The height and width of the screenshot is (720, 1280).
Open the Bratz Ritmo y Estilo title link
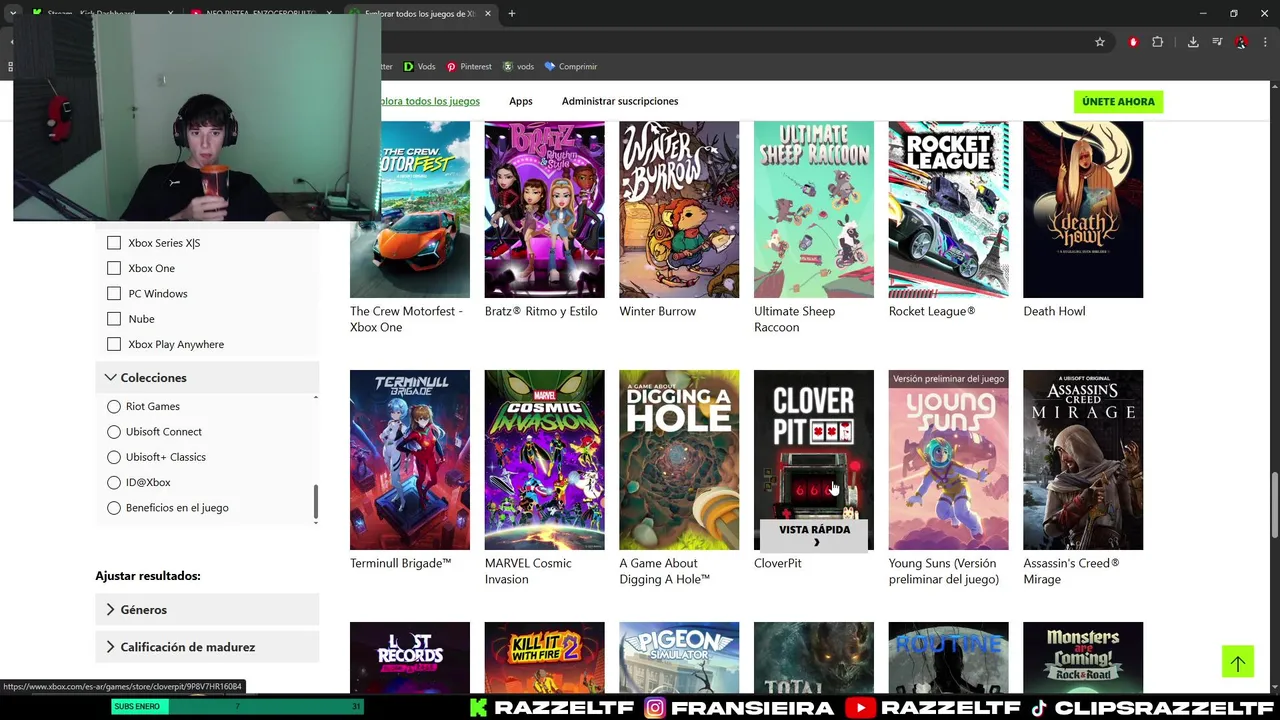pyautogui.click(x=541, y=311)
